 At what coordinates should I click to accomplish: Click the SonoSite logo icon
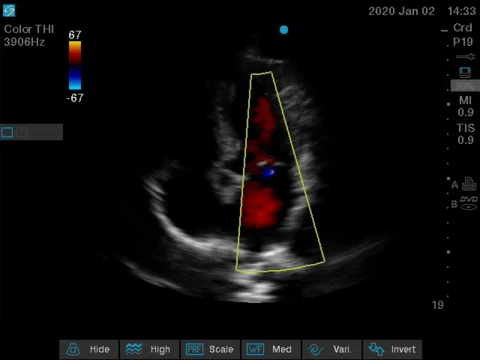point(9,11)
